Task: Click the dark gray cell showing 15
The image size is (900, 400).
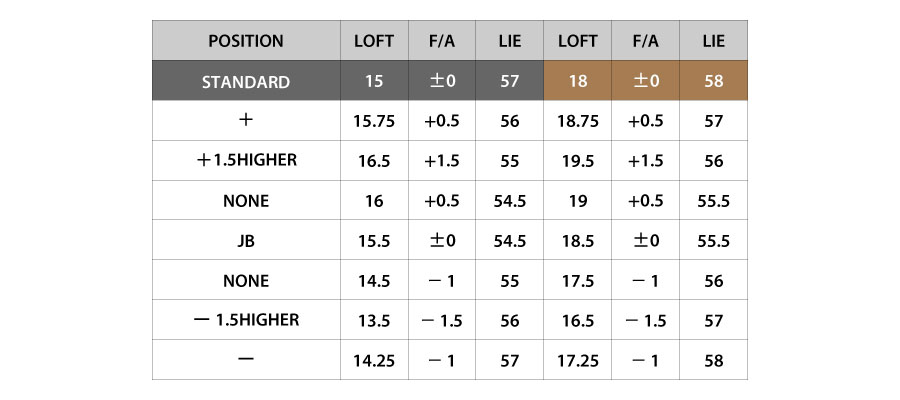Action: 374,81
